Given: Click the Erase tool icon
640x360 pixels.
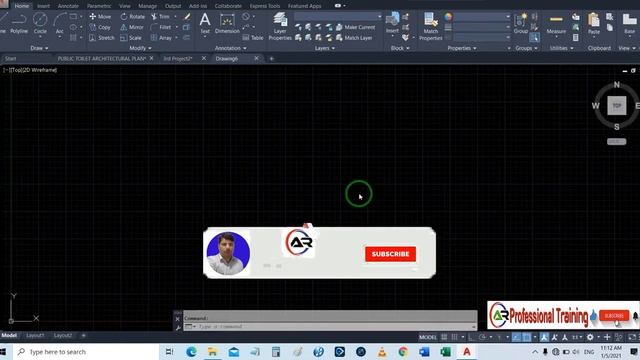Looking at the screenshot, I should pos(187,17).
